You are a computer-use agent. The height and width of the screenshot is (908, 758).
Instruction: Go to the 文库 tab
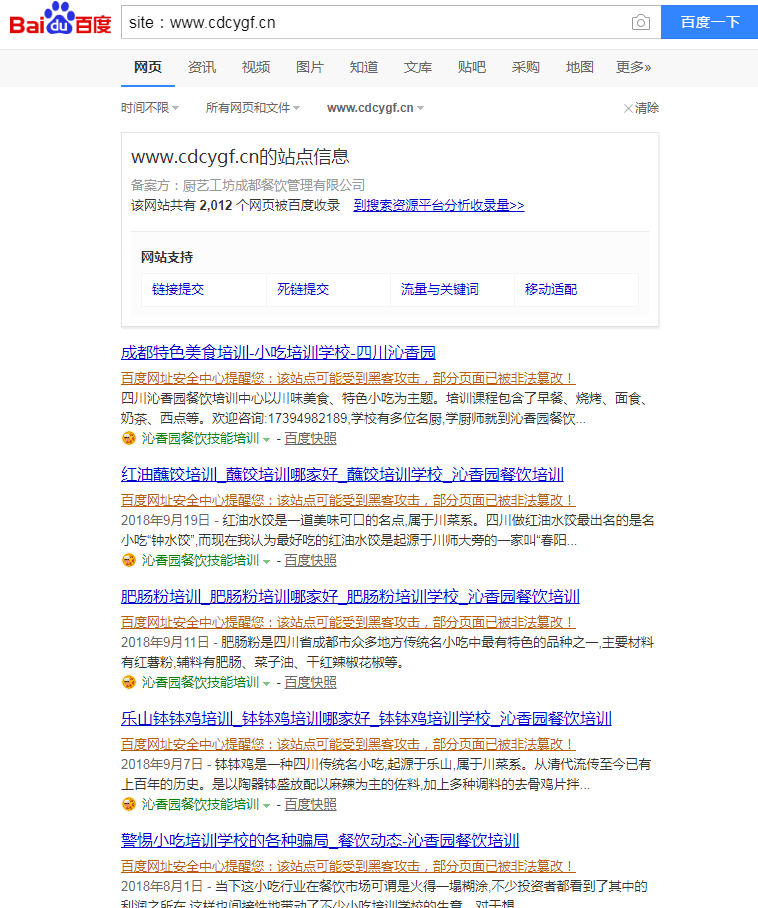(x=418, y=67)
